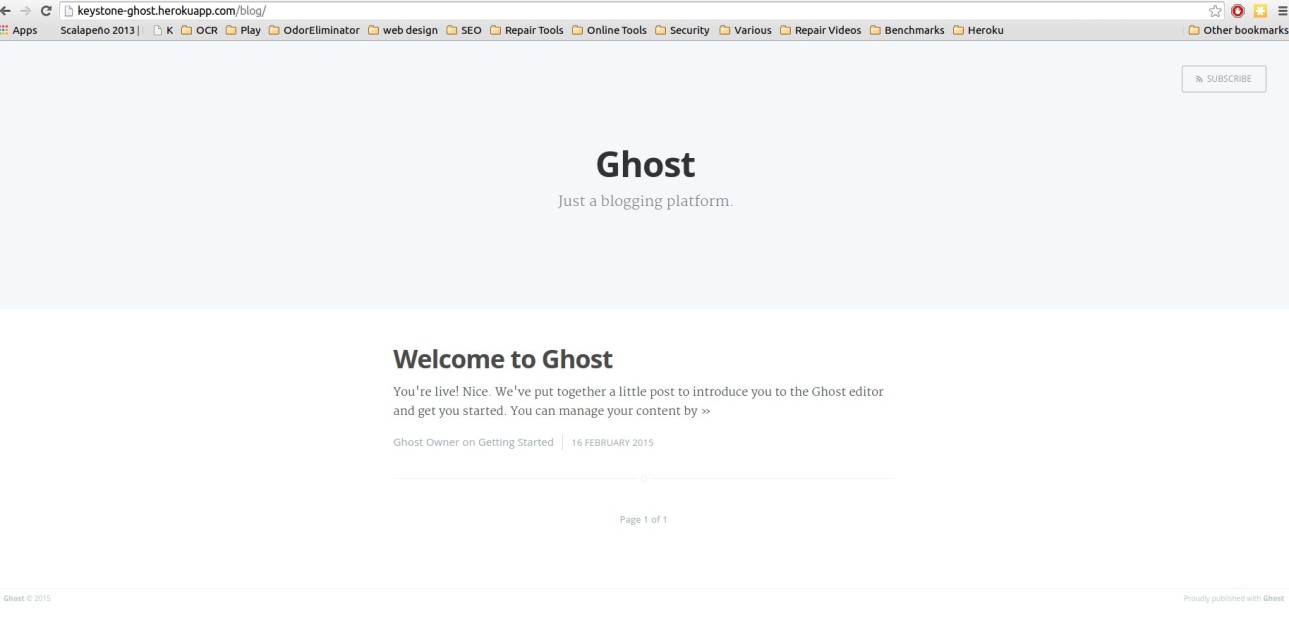Open the Welcome to Ghost post
The width and height of the screenshot is (1289, 618).
click(x=503, y=359)
